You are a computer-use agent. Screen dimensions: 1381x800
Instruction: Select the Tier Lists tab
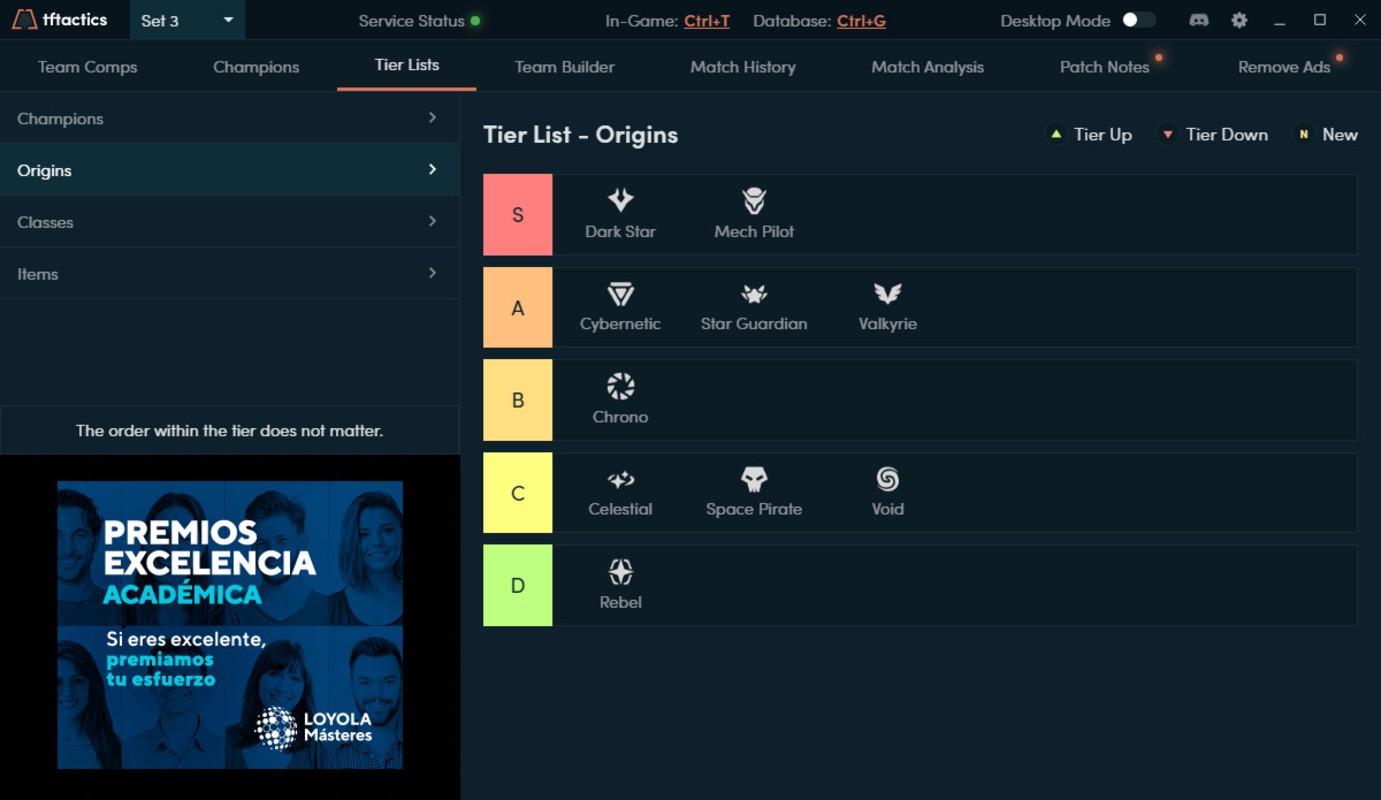(x=407, y=65)
